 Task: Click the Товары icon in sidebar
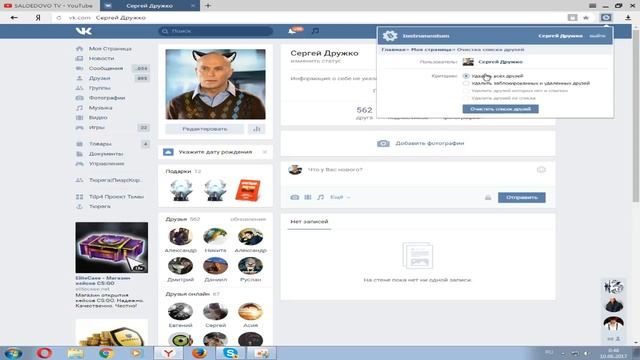pos(80,144)
